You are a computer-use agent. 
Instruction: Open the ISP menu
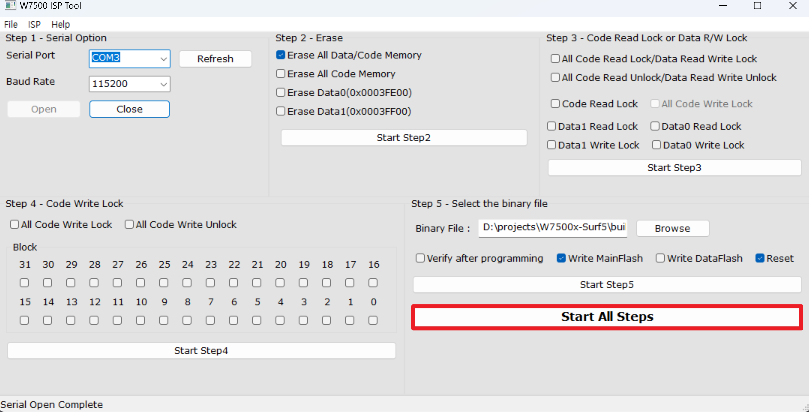tap(34, 23)
